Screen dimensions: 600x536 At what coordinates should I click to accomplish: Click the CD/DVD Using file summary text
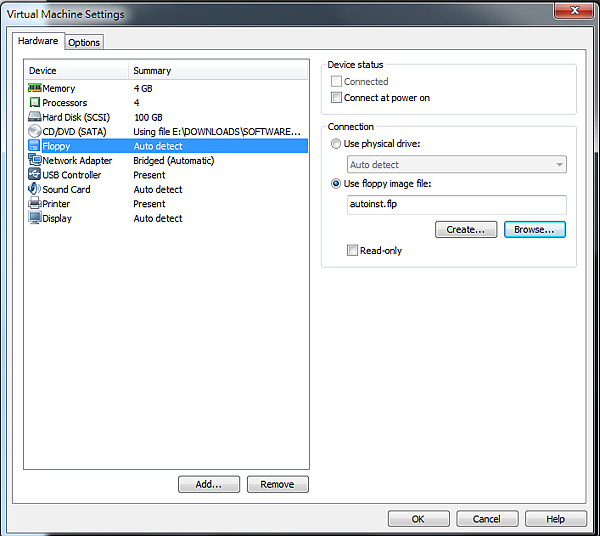tap(217, 132)
